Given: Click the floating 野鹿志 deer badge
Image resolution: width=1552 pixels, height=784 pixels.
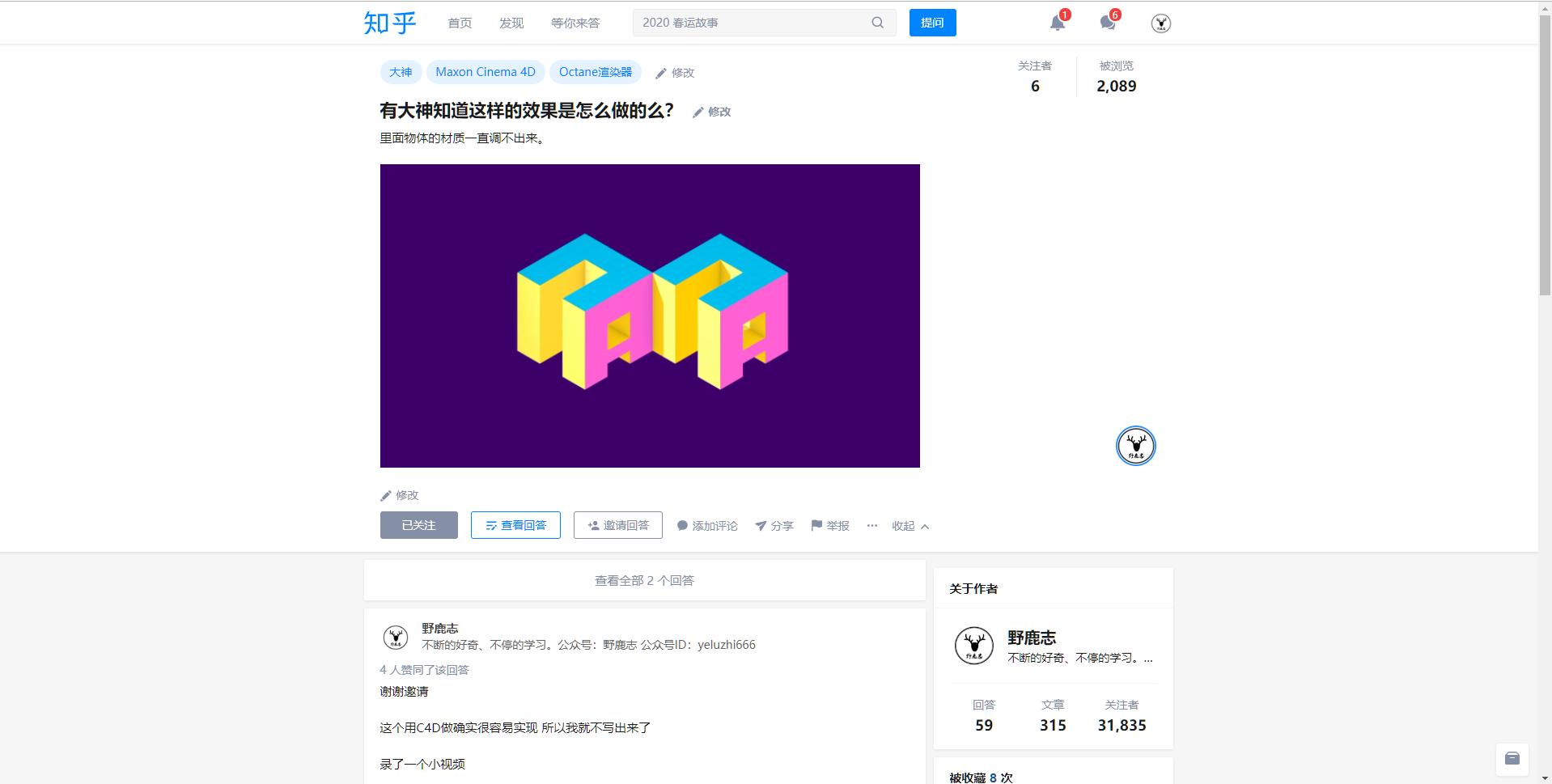Looking at the screenshot, I should click(1134, 445).
